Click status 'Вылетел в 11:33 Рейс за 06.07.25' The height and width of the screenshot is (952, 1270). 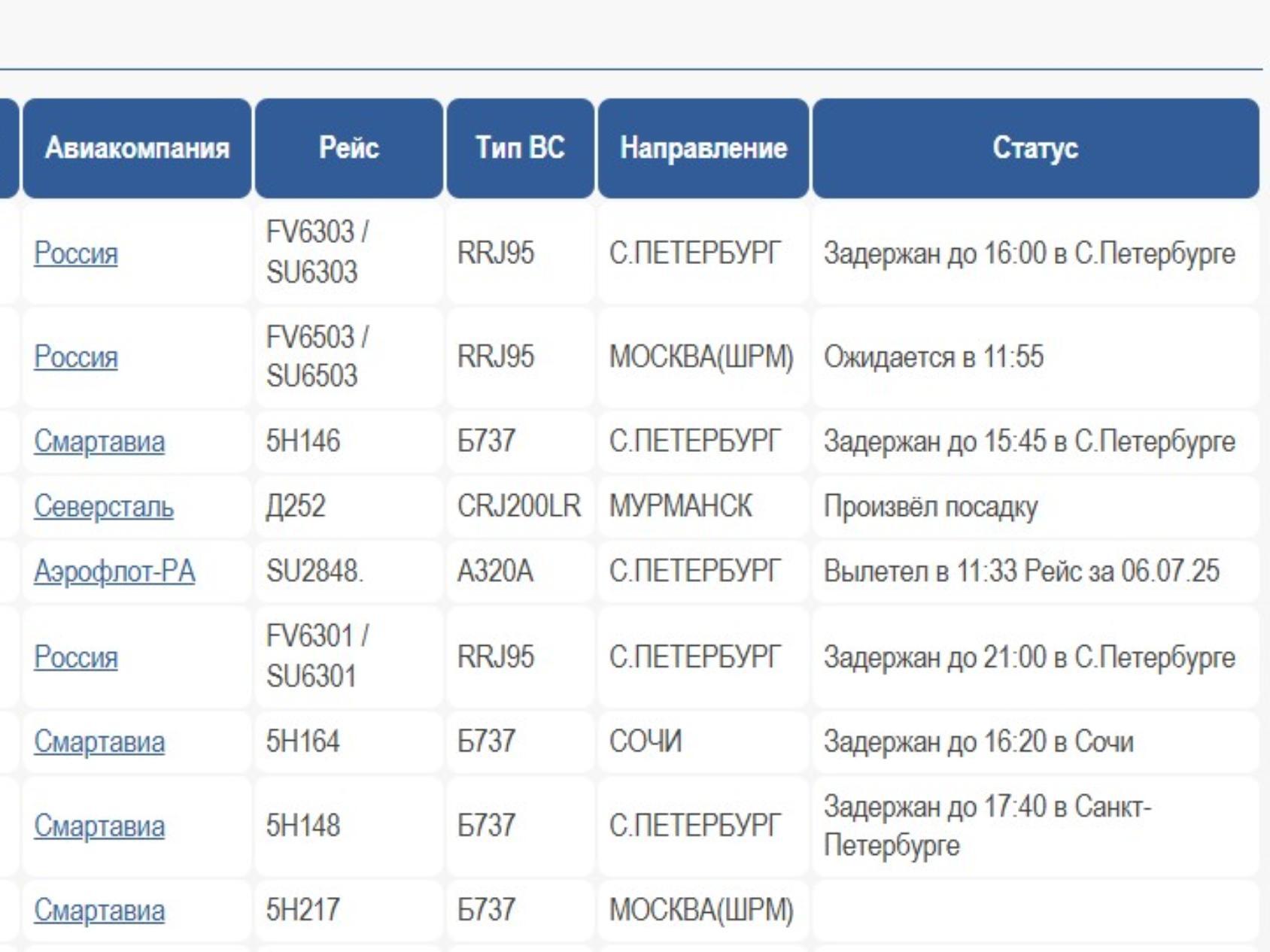(1021, 572)
